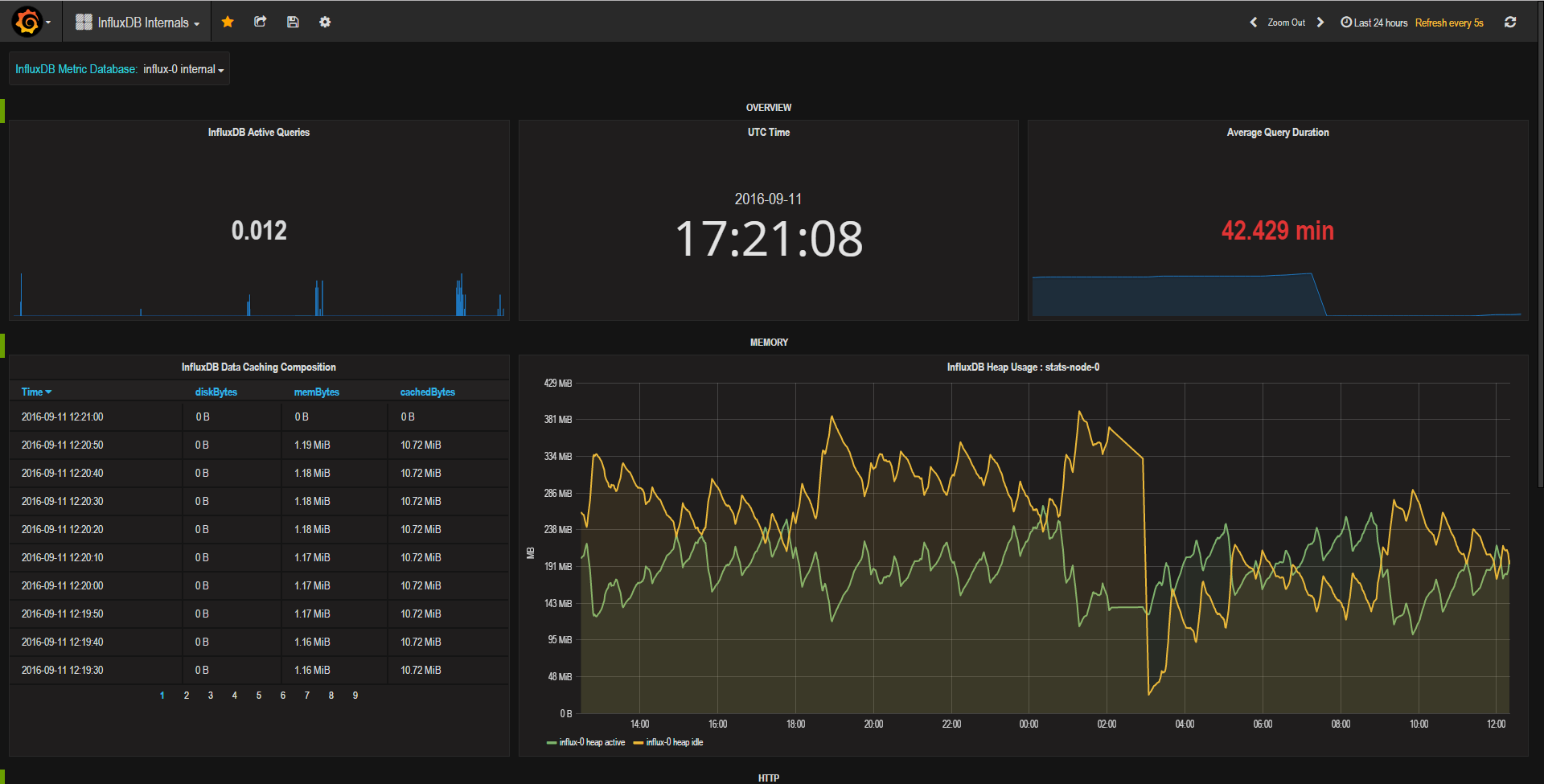
Task: Toggle influx-0 heap active series in legend
Action: pyautogui.click(x=592, y=742)
